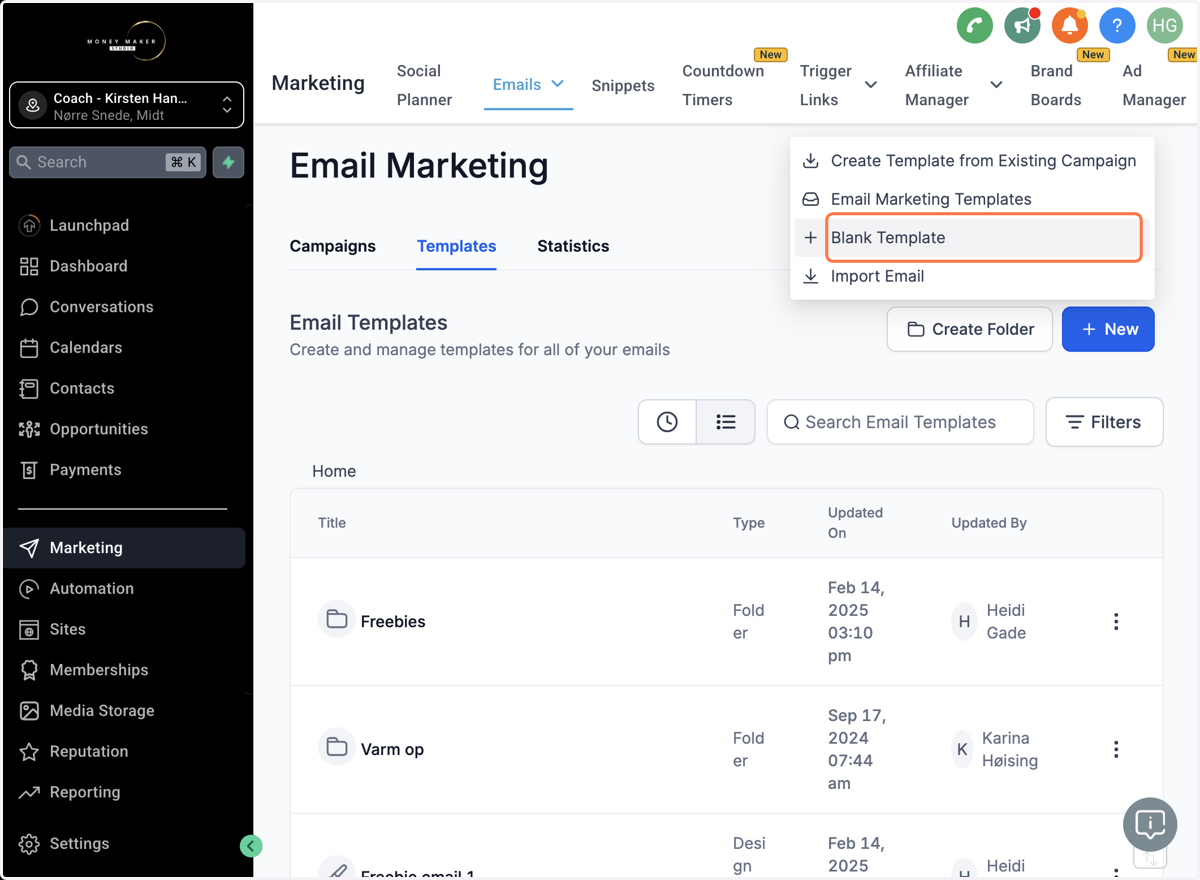1200x880 pixels.
Task: Open the Filters button
Action: [x=1104, y=422]
